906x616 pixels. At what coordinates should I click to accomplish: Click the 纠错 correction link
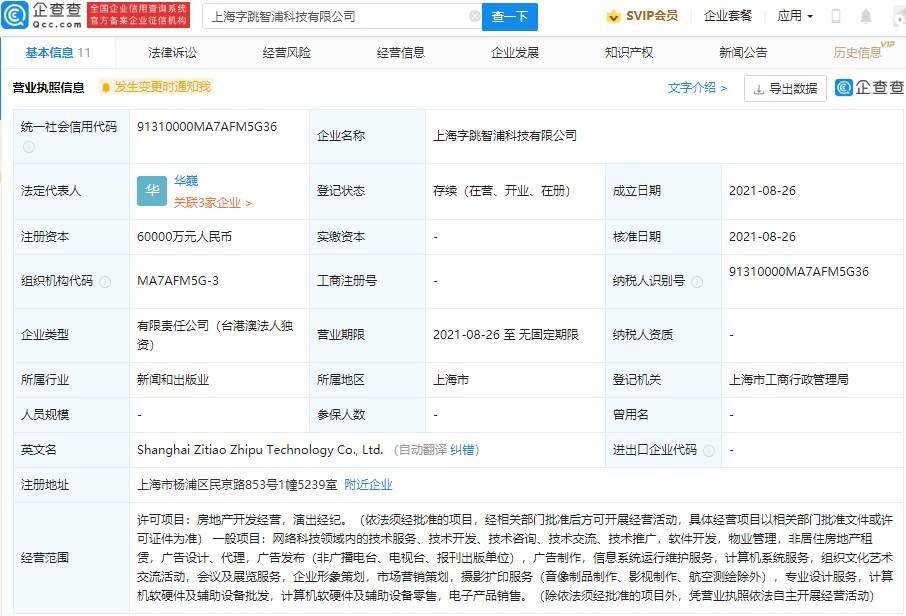(464, 450)
